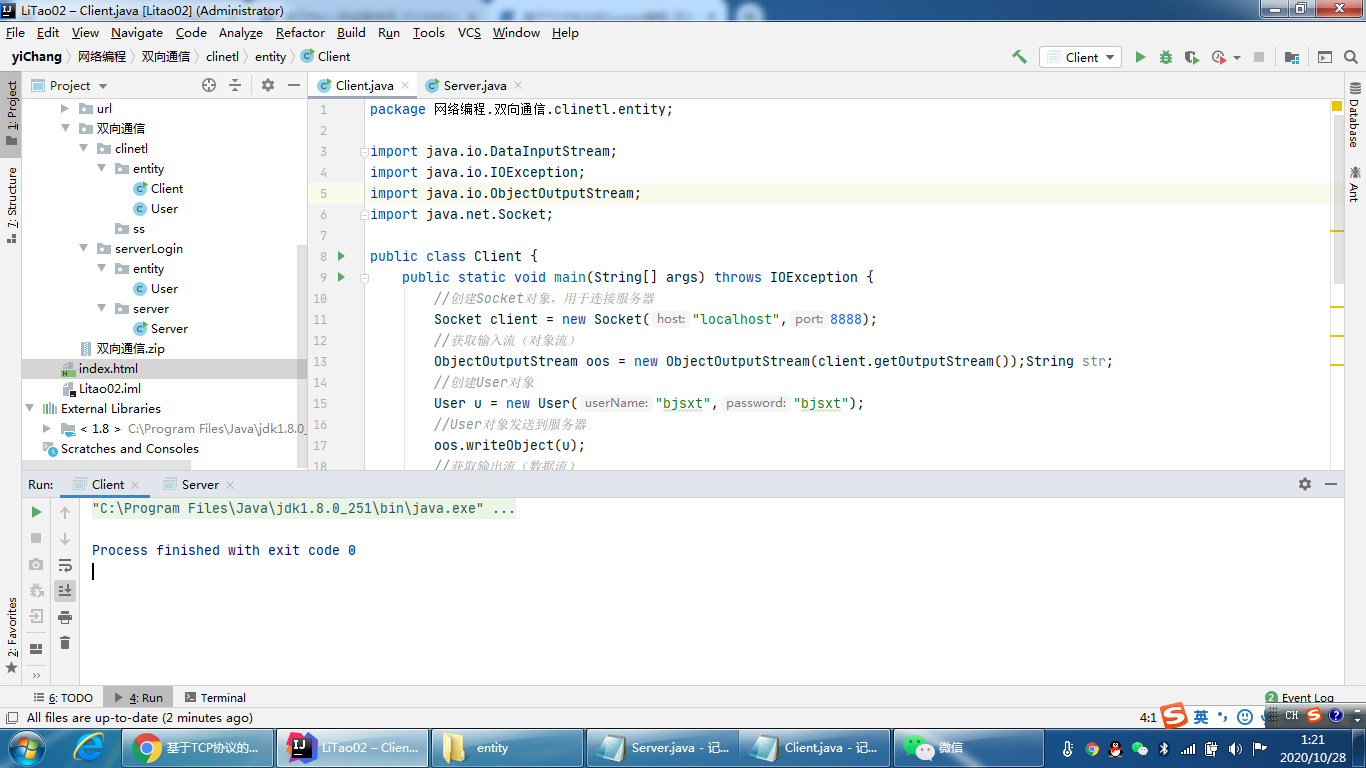Print the Run console output

(65, 617)
